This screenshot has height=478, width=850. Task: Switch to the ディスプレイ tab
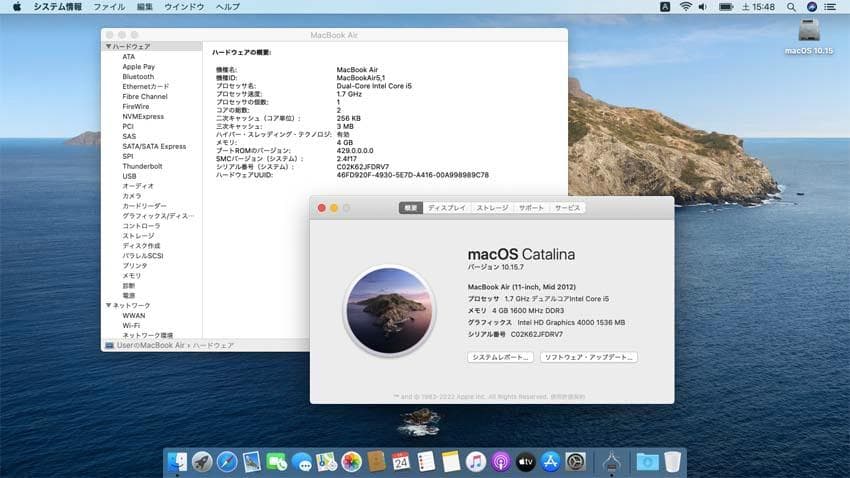point(447,208)
